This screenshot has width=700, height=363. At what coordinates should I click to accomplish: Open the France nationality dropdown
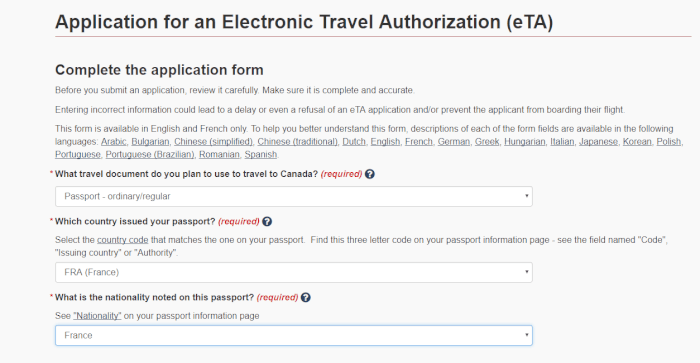coord(294,335)
